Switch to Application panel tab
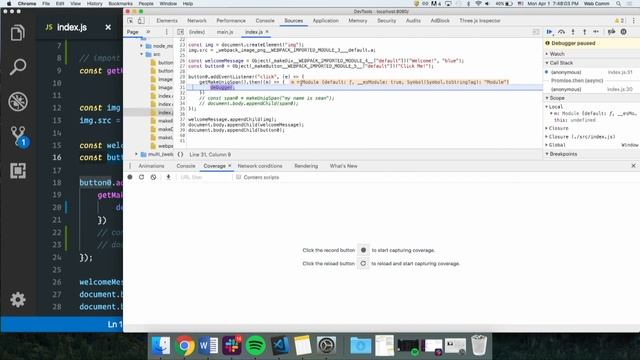This screenshot has width=640, height=360. tap(325, 20)
